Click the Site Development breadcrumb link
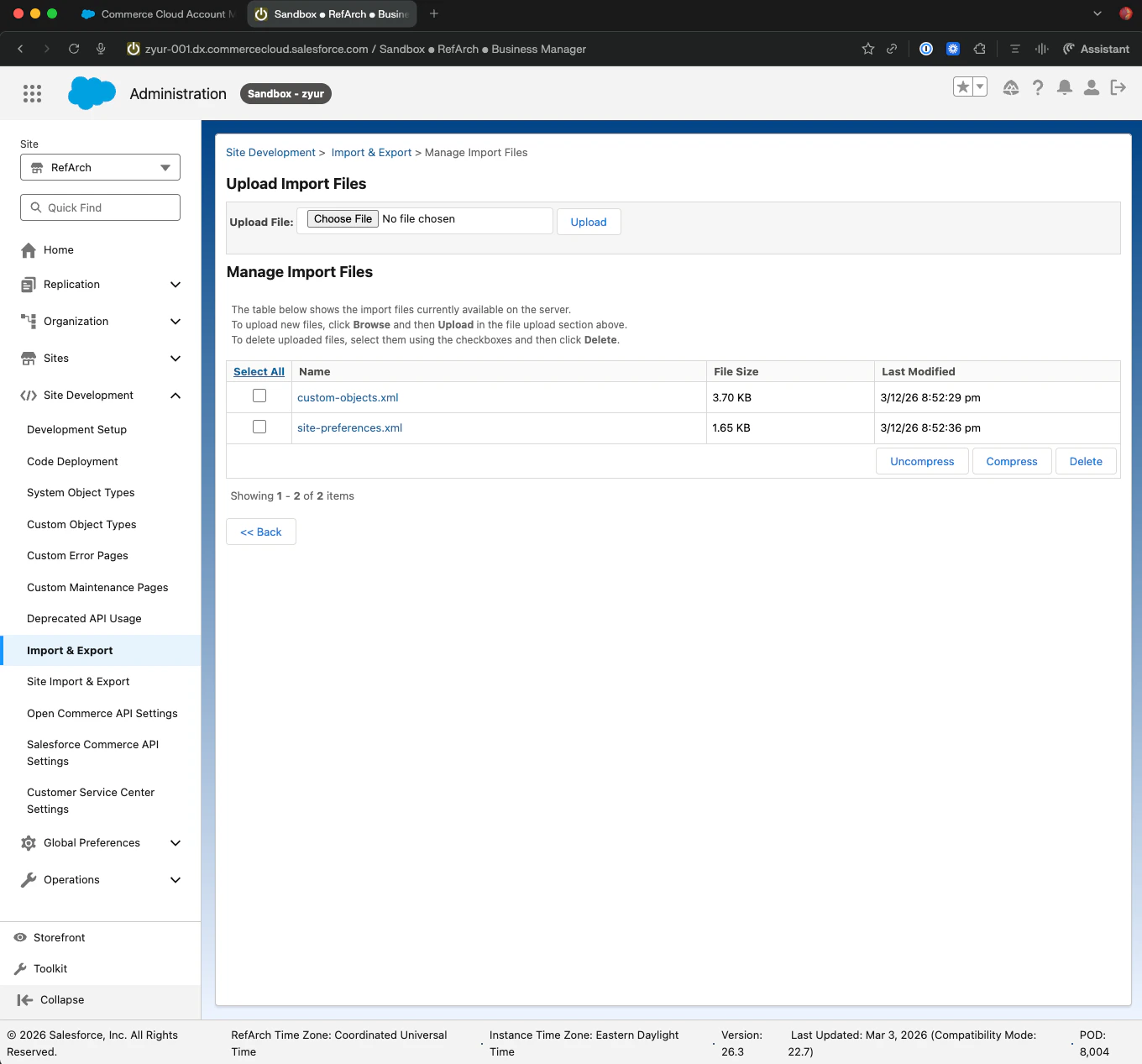Viewport: 1142px width, 1064px height. click(x=270, y=152)
